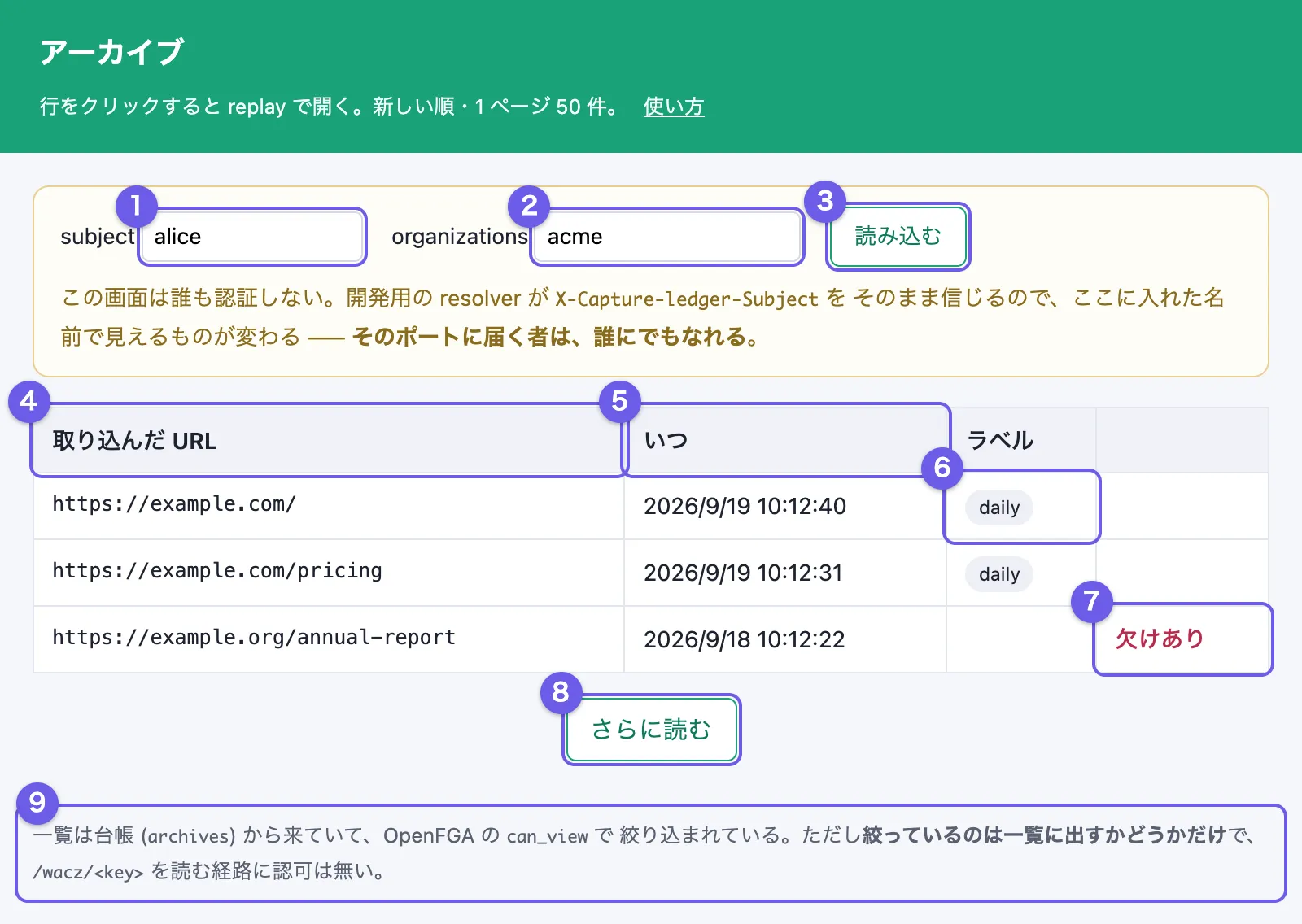Image resolution: width=1302 pixels, height=924 pixels.
Task: Click the subject input field containing alice
Action: [x=252, y=237]
